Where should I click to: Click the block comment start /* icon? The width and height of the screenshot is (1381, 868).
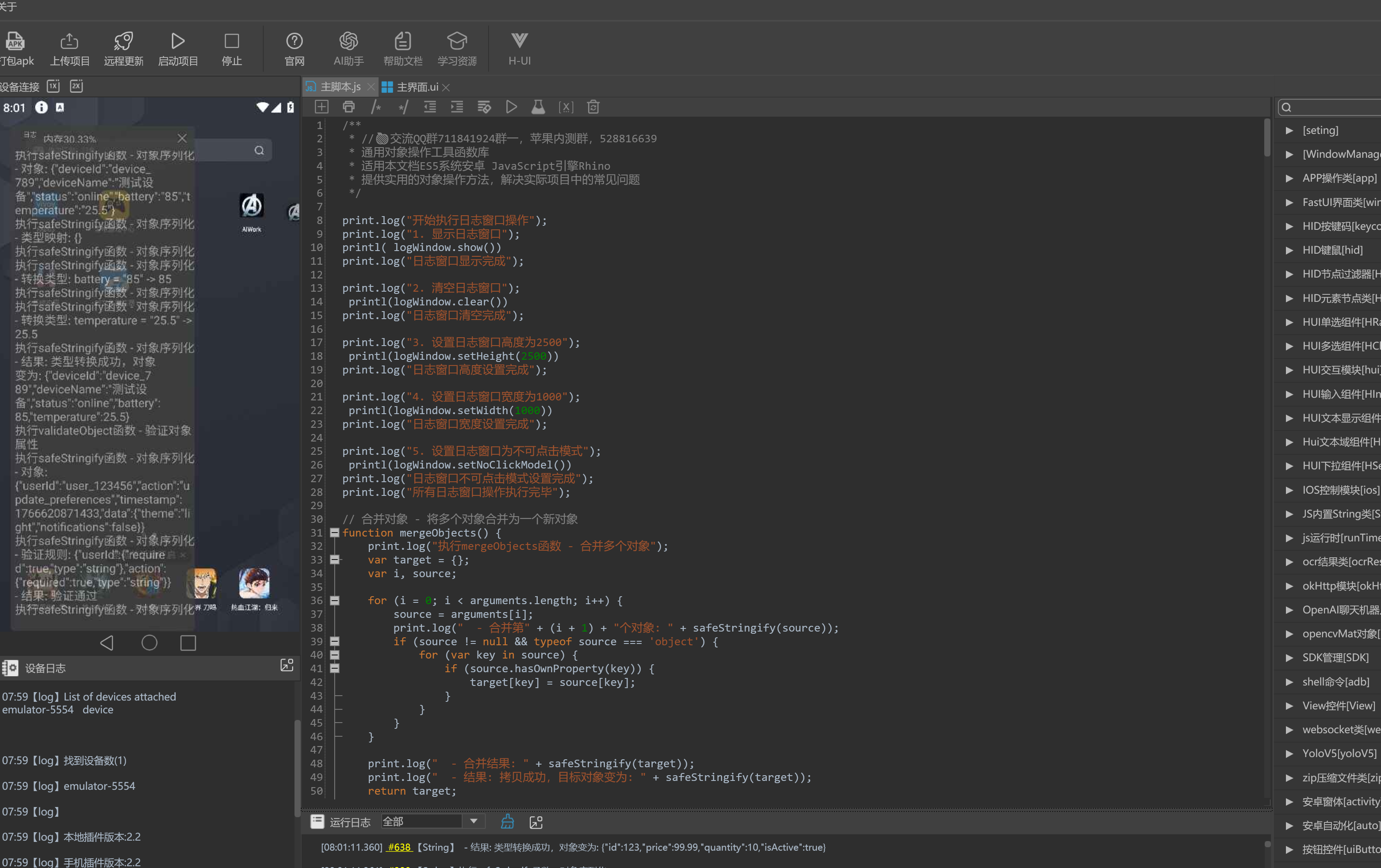pyautogui.click(x=375, y=107)
